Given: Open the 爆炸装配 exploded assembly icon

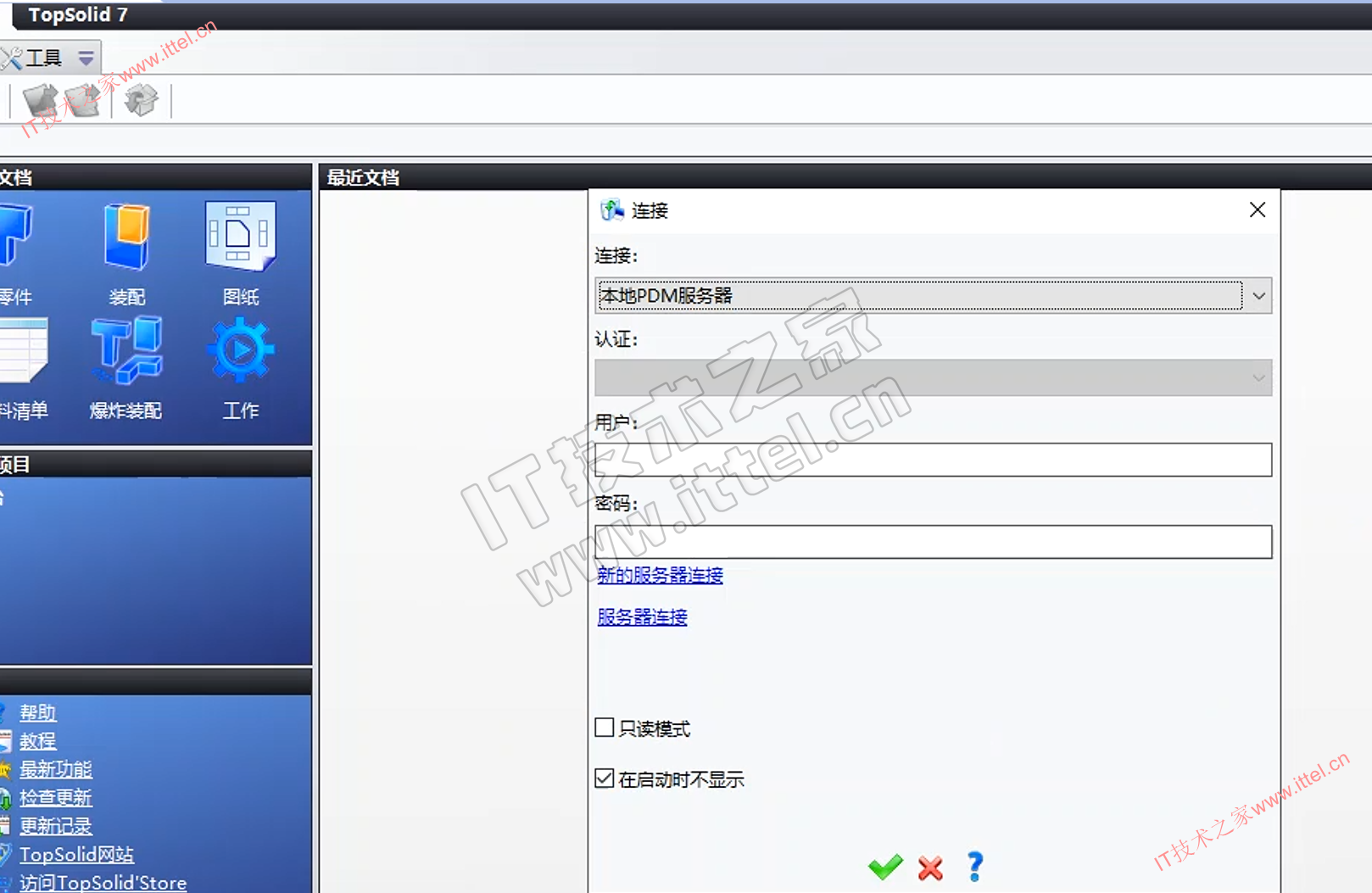Looking at the screenshot, I should click(126, 351).
